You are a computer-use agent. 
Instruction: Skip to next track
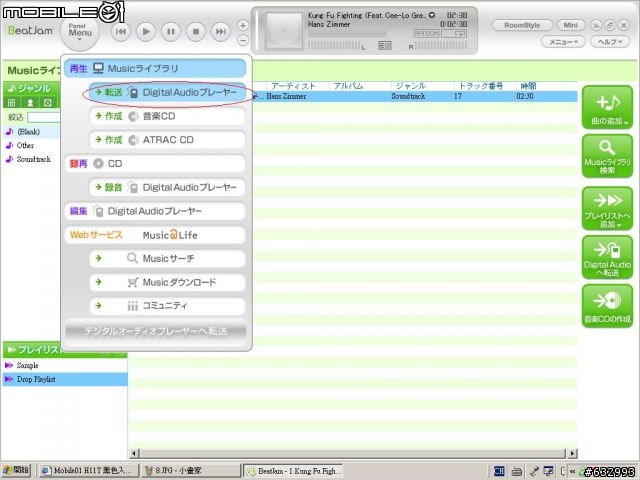(x=221, y=31)
